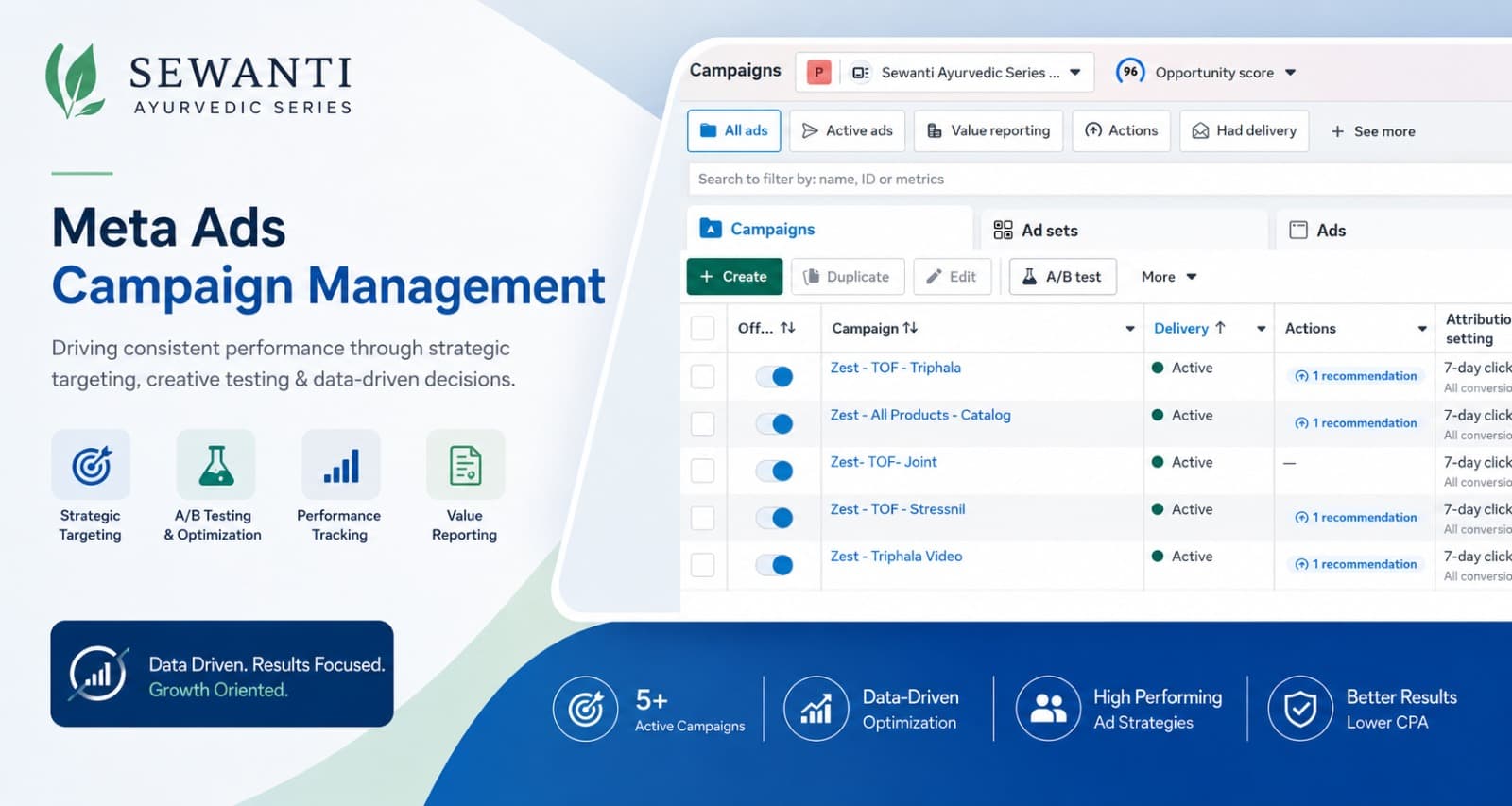Click the recommendation icon in Zest - TOF - Triphala row

pyautogui.click(x=1301, y=376)
